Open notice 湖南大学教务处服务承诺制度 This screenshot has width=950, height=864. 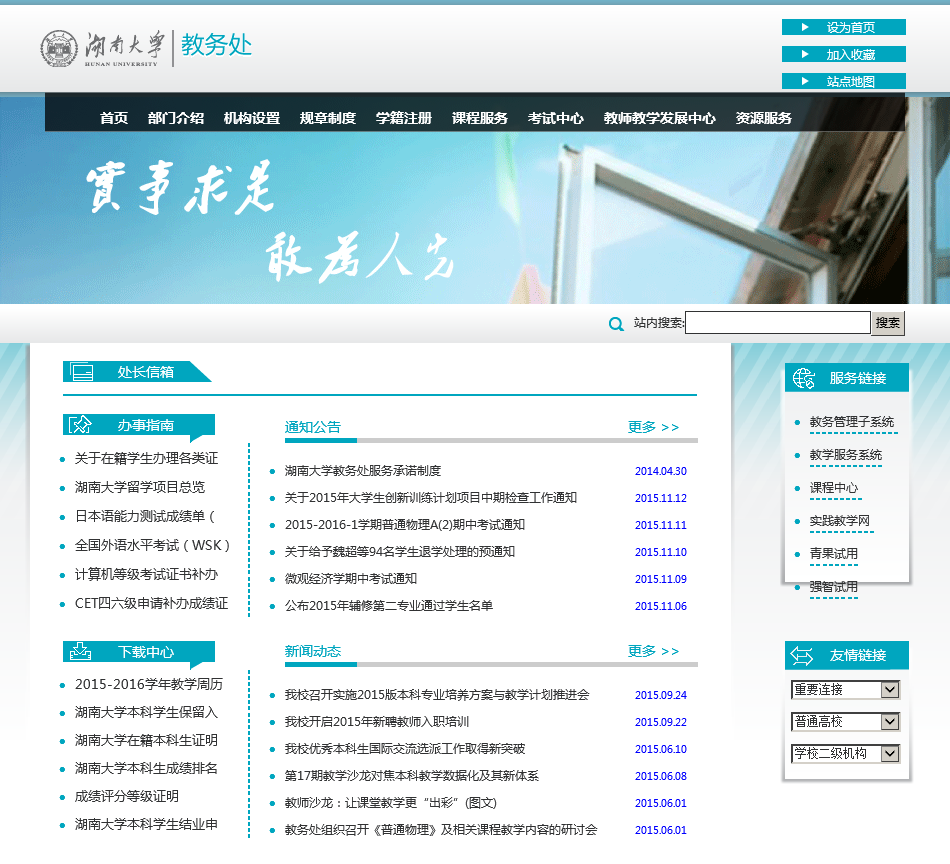click(x=363, y=471)
